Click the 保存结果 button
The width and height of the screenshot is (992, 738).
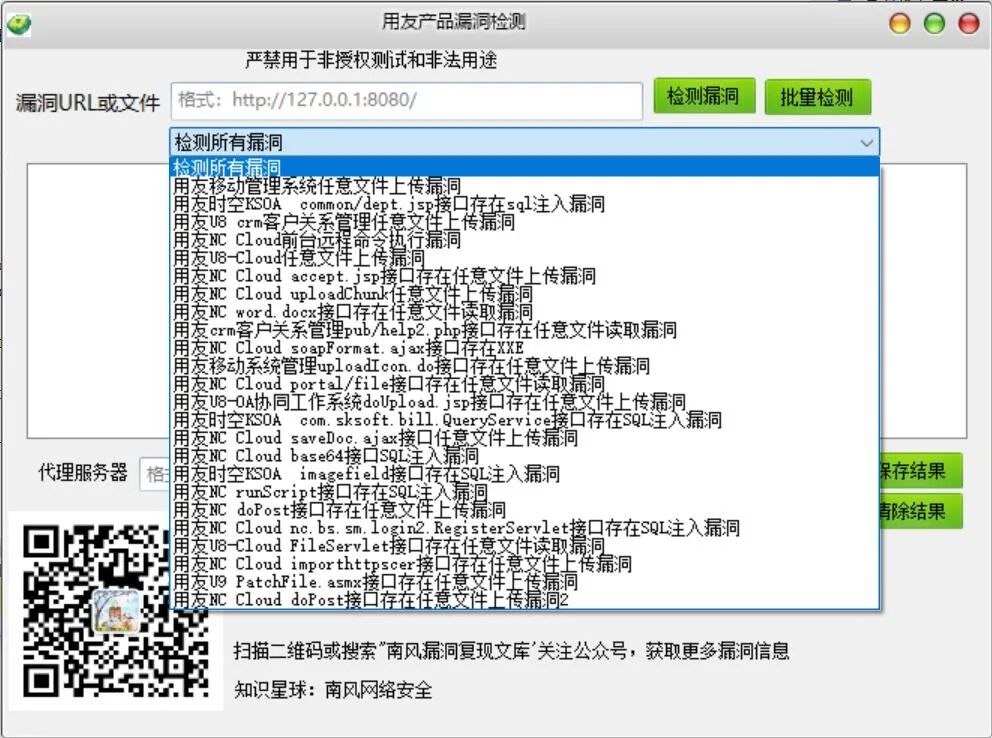click(x=921, y=470)
